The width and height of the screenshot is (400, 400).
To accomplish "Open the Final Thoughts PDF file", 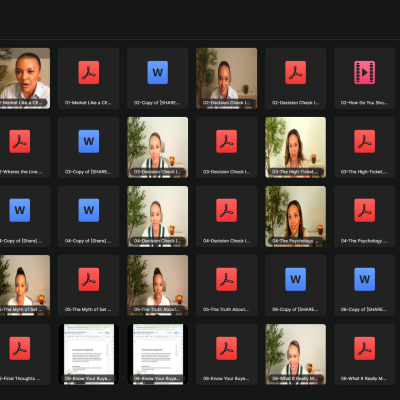I will (24, 354).
